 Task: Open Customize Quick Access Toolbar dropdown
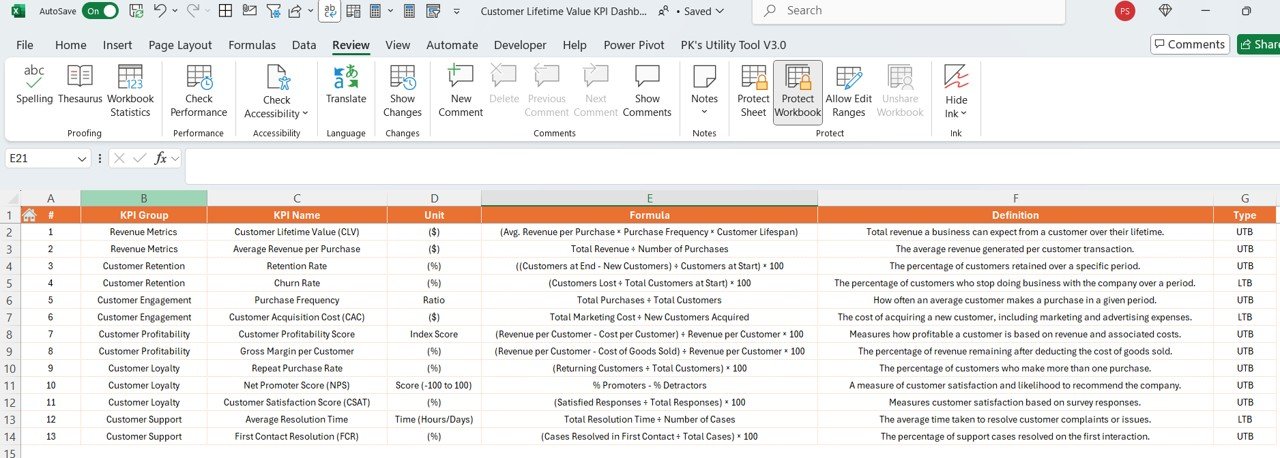tap(458, 11)
